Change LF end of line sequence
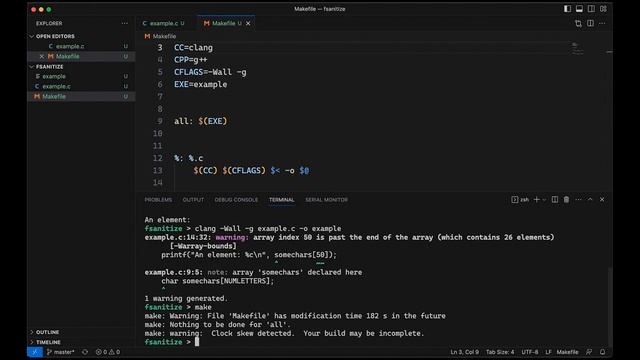The height and width of the screenshot is (360, 640). (548, 352)
